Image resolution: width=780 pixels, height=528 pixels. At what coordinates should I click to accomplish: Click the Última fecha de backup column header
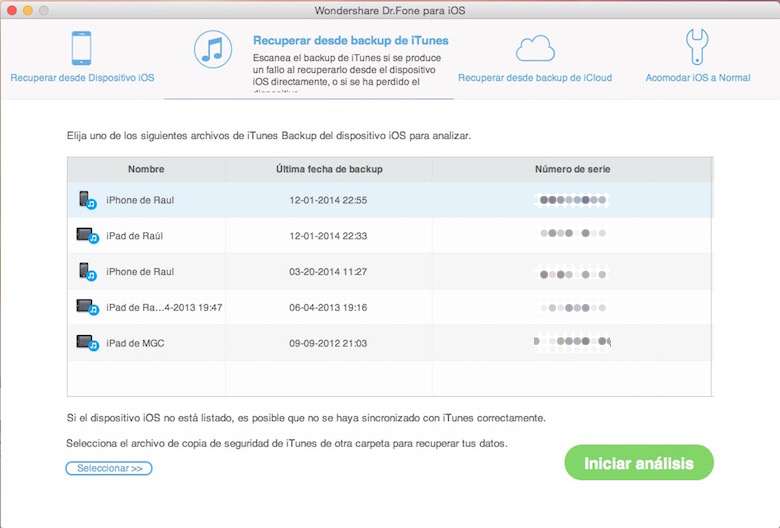tap(329, 169)
